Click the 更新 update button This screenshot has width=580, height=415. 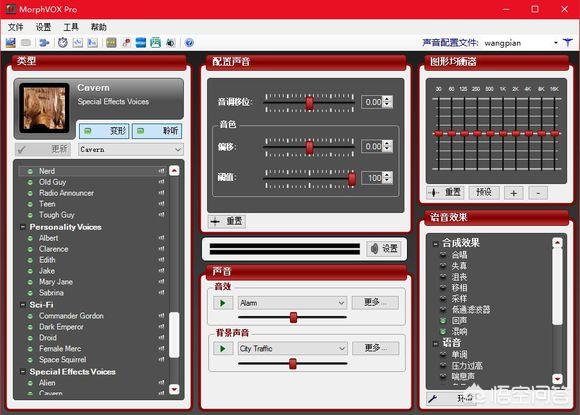click(x=43, y=149)
